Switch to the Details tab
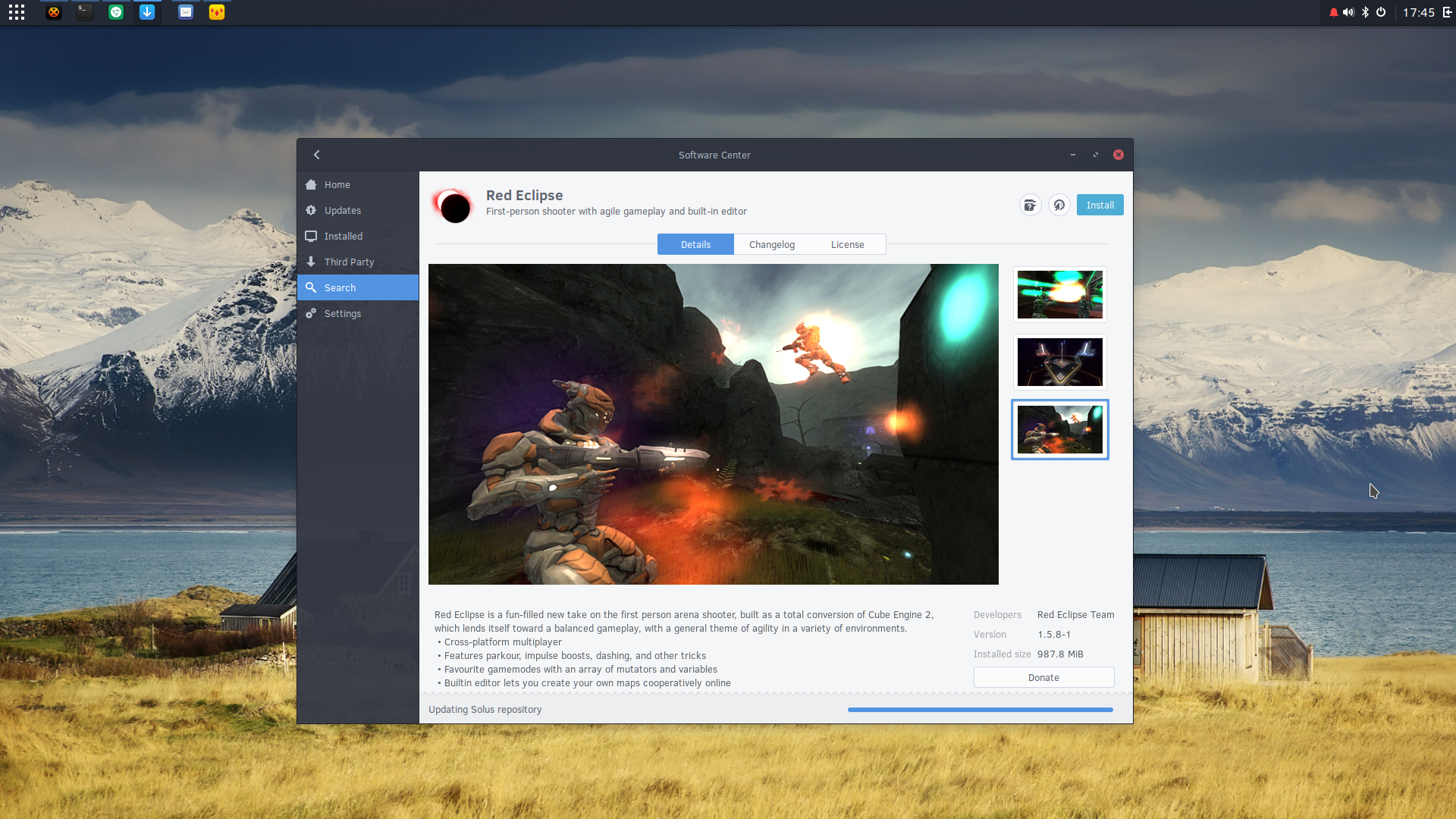This screenshot has height=819, width=1456. pos(695,245)
